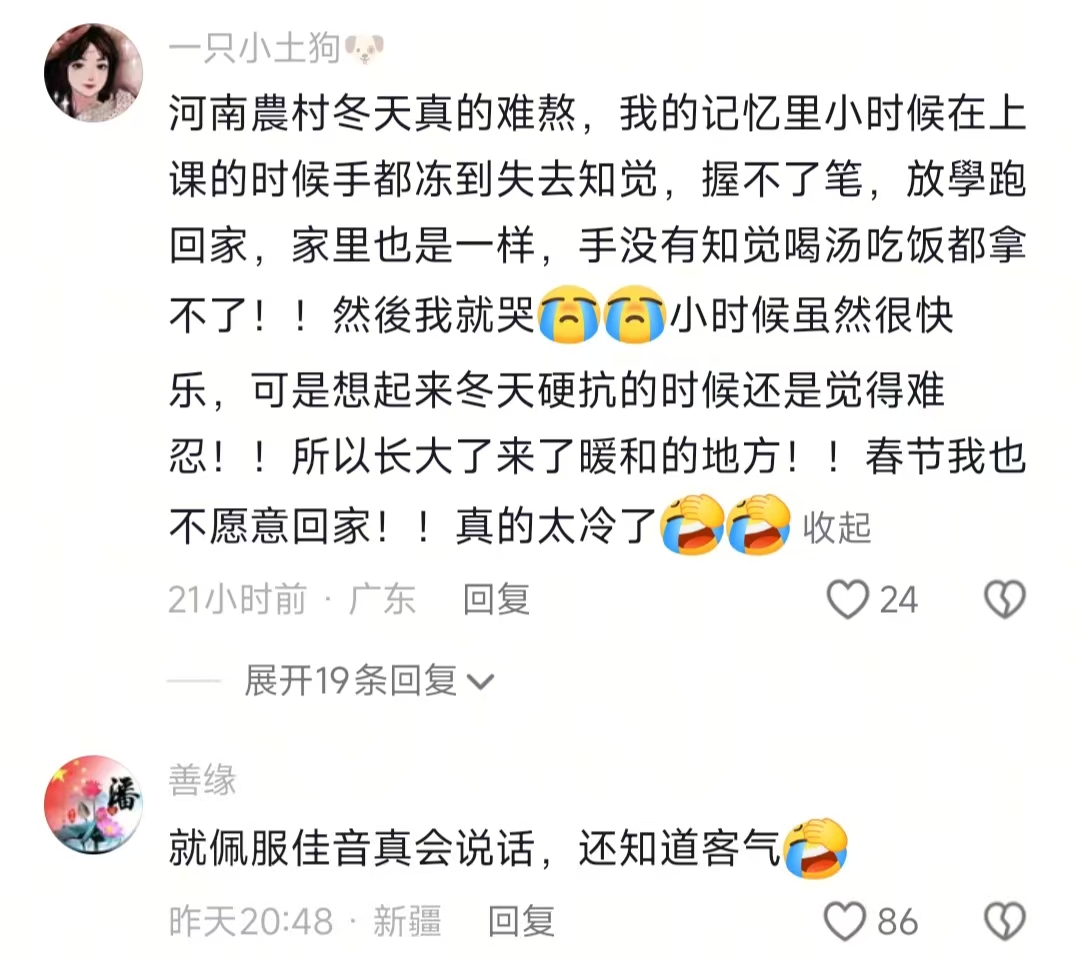
Task: Open username 一只小土狗
Action: [254, 50]
